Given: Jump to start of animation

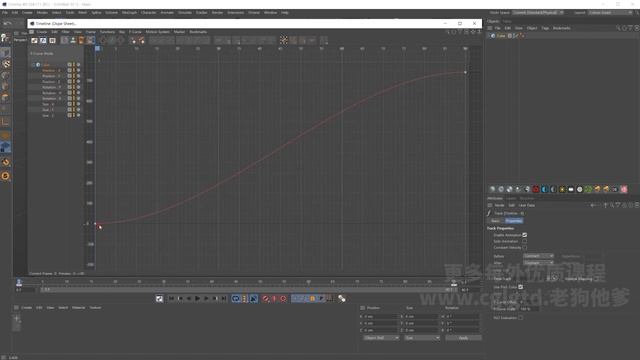Looking at the screenshot, I should 171,299.
